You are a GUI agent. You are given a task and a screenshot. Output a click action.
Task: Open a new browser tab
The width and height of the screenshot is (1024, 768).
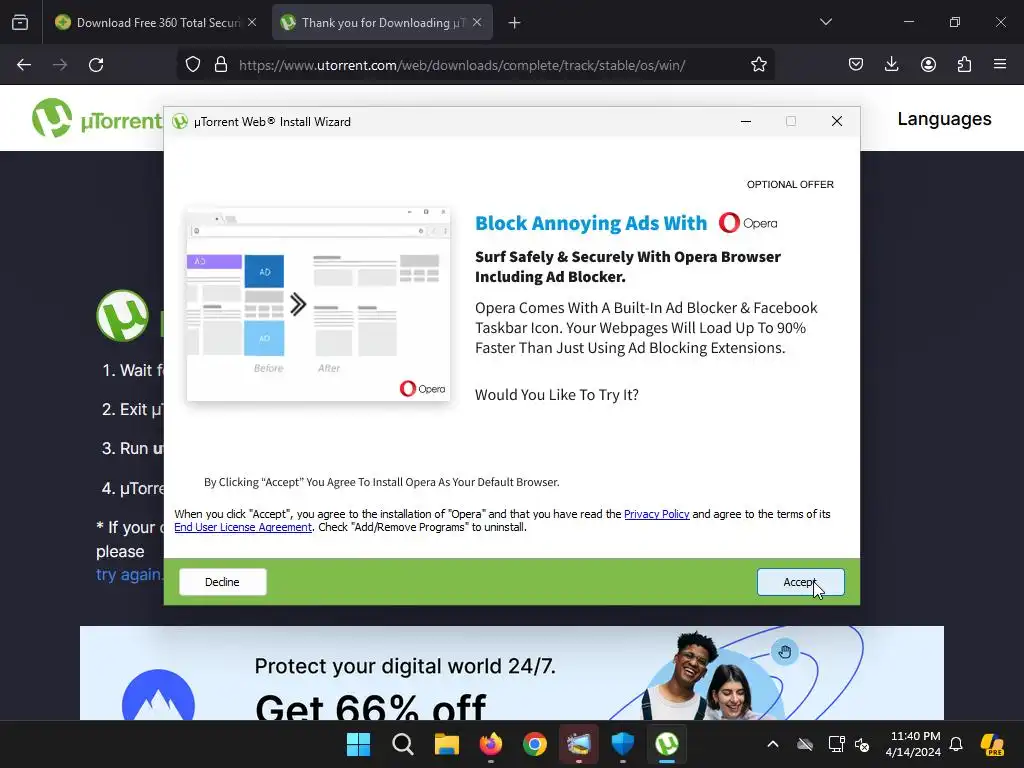pyautogui.click(x=515, y=23)
